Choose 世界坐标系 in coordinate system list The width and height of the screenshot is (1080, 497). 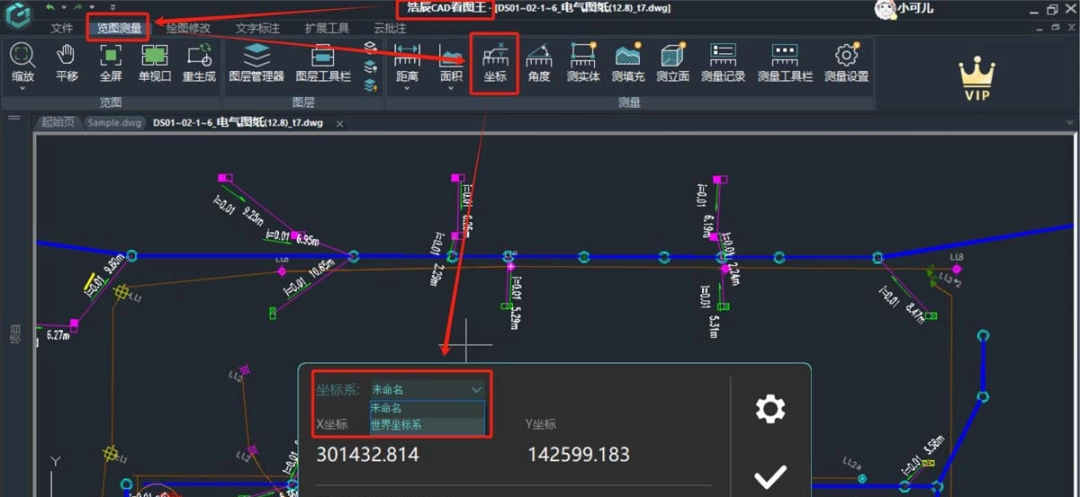pos(427,425)
